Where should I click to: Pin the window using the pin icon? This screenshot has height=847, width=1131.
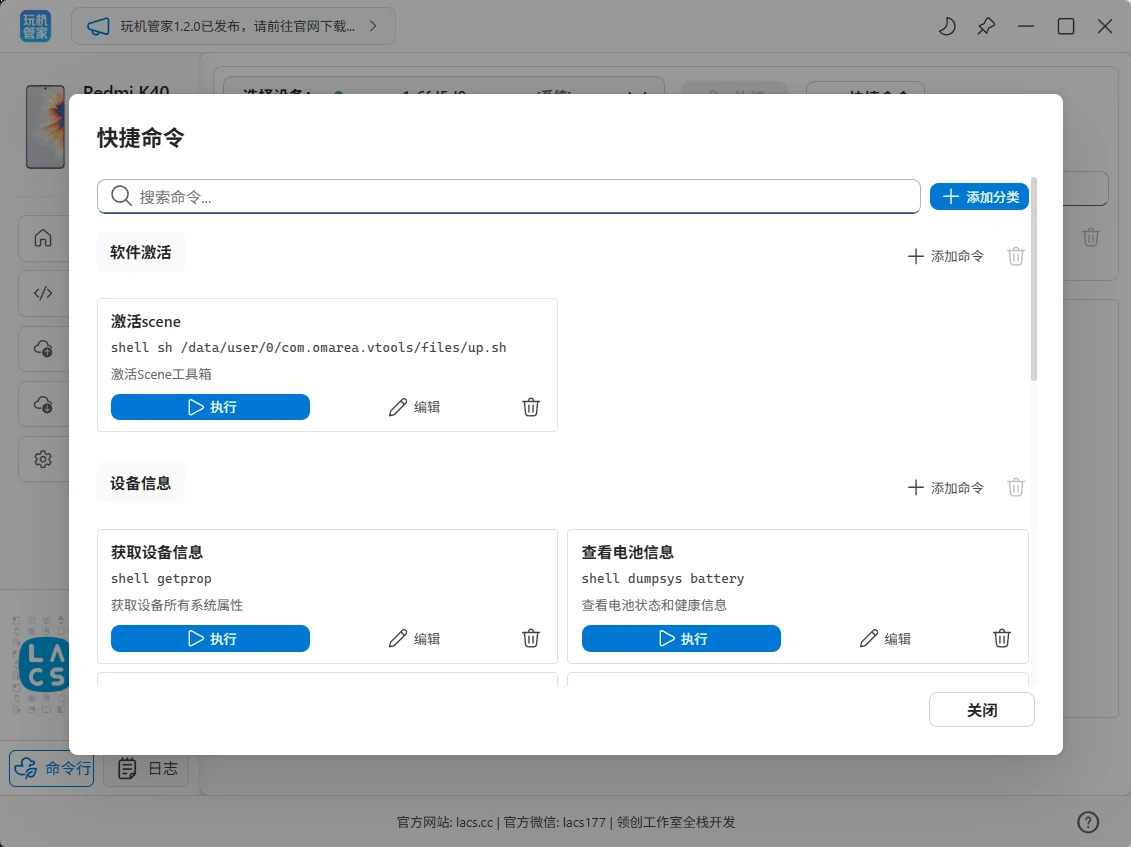point(986,27)
